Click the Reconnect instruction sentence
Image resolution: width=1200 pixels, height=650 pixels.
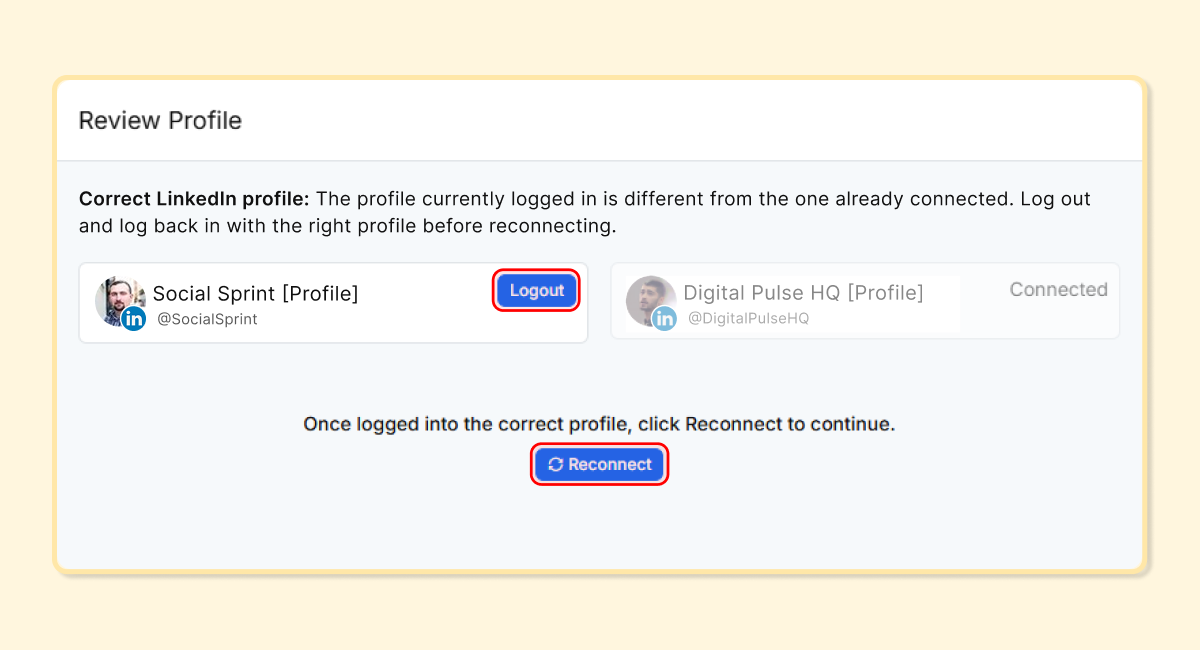point(599,424)
